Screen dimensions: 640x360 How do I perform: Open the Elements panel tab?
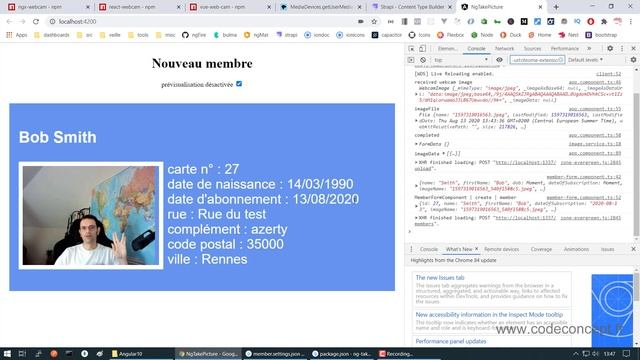[447, 49]
